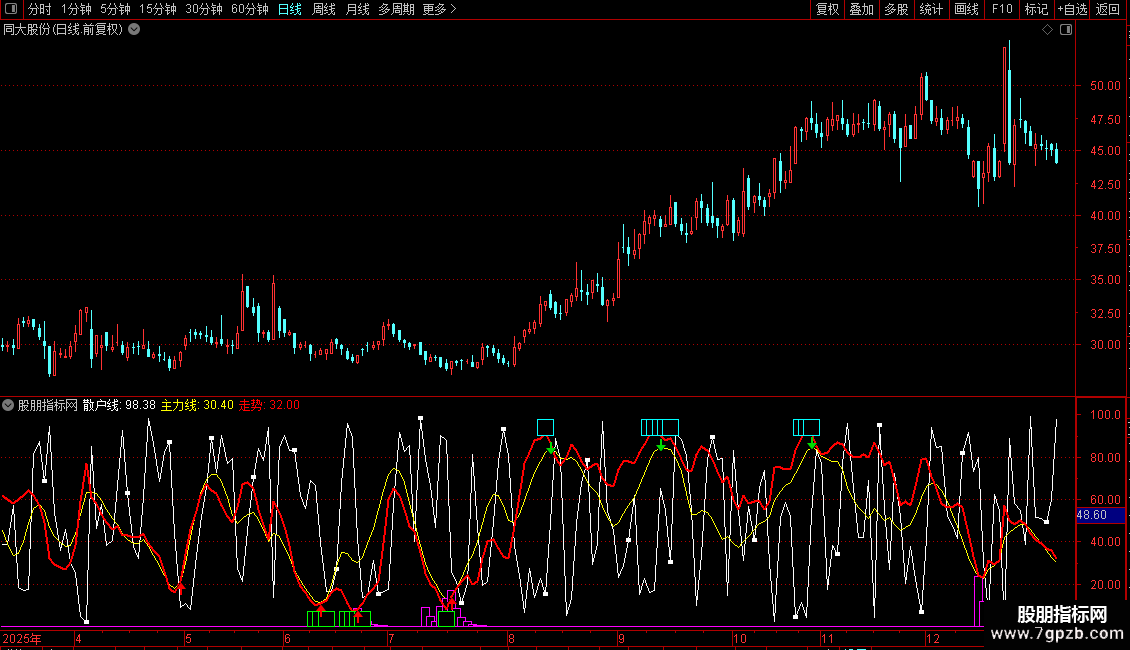Toggle the right side panel icon
The height and width of the screenshot is (650, 1130).
coord(1066,30)
